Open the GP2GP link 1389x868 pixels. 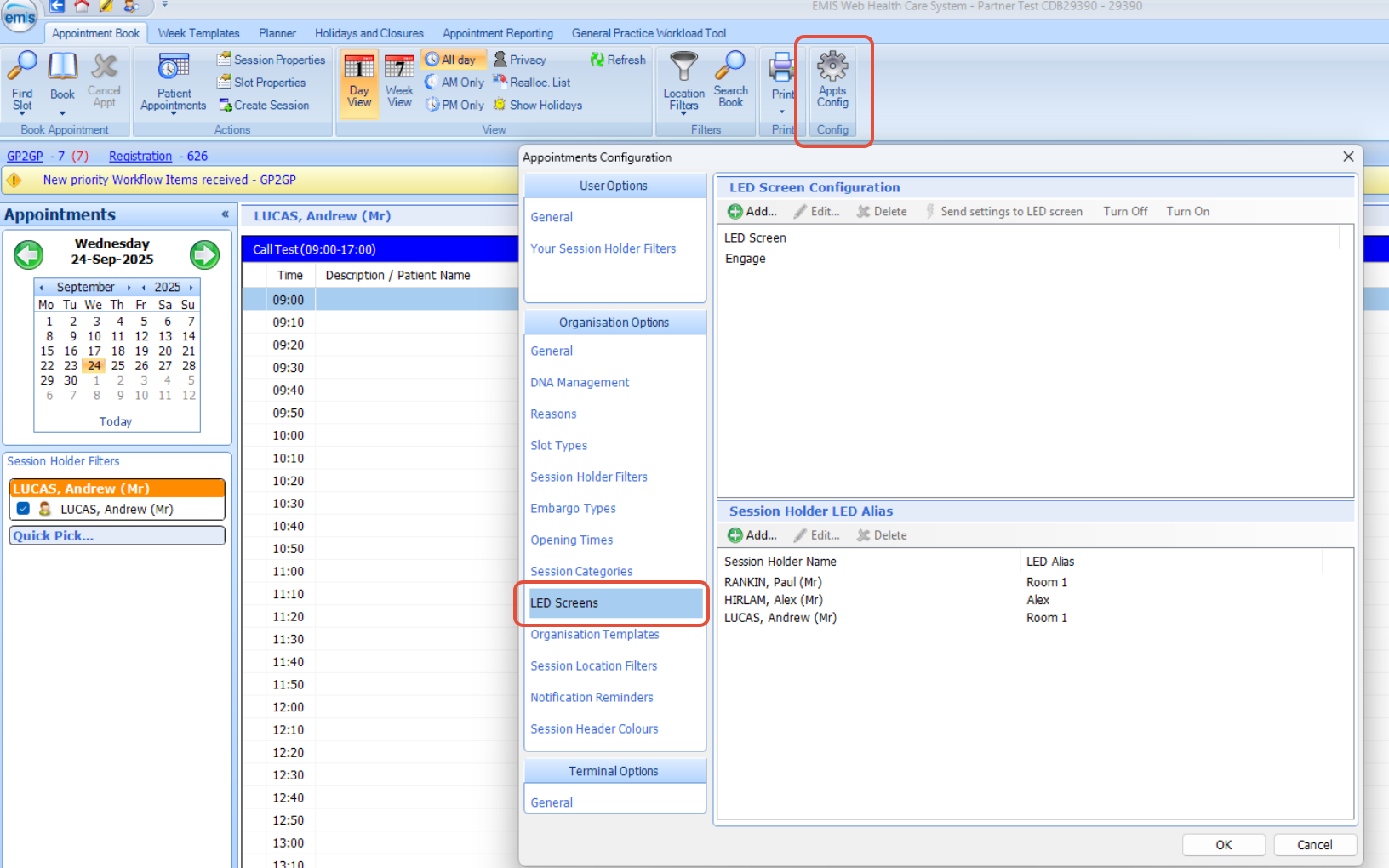tap(25, 157)
